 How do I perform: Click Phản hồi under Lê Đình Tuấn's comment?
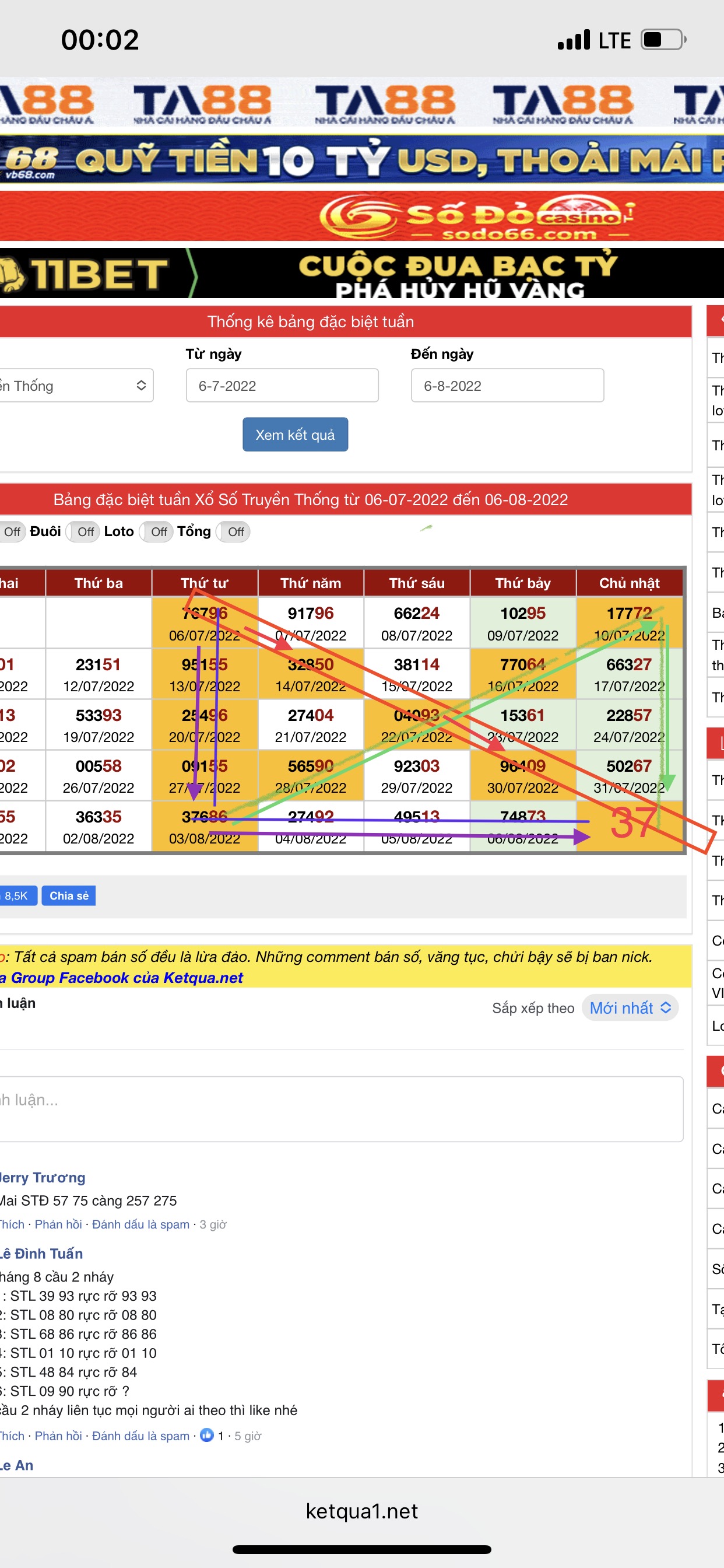[58, 1436]
